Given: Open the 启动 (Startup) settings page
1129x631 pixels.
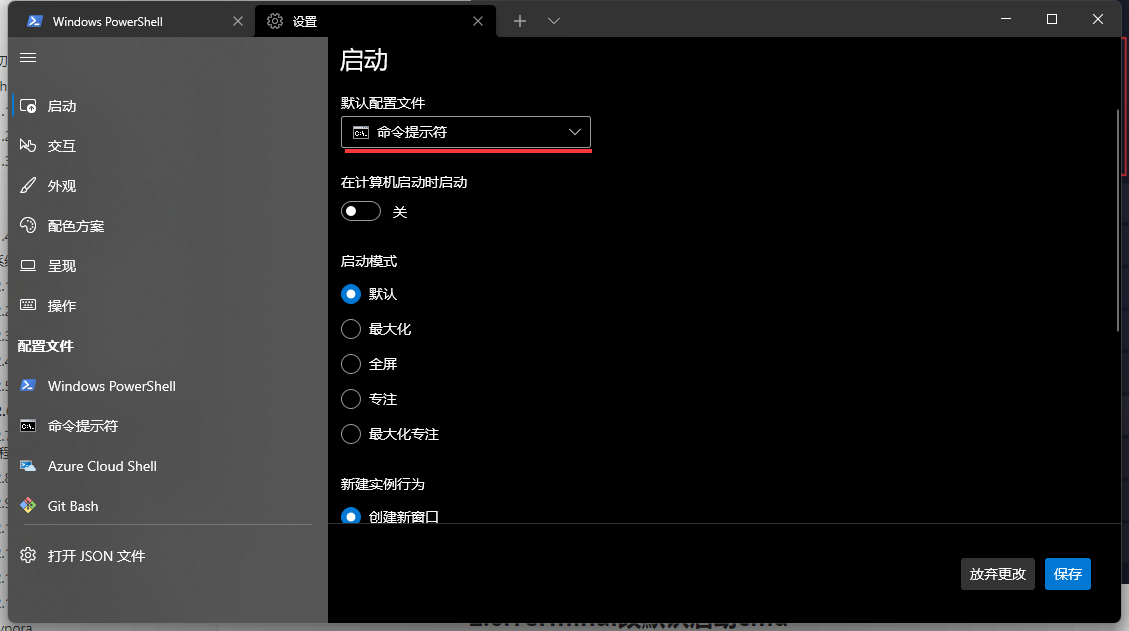Looking at the screenshot, I should (60, 105).
